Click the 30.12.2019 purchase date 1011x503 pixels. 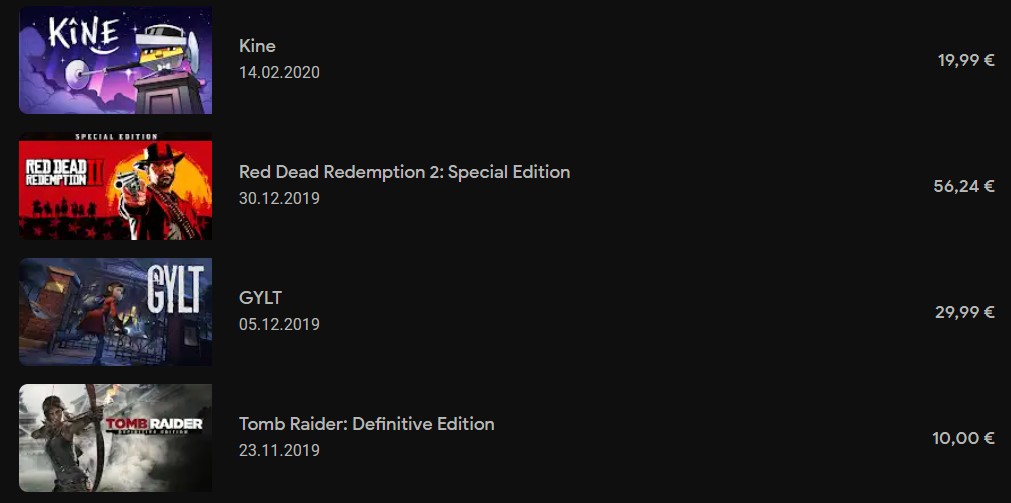tap(279, 198)
